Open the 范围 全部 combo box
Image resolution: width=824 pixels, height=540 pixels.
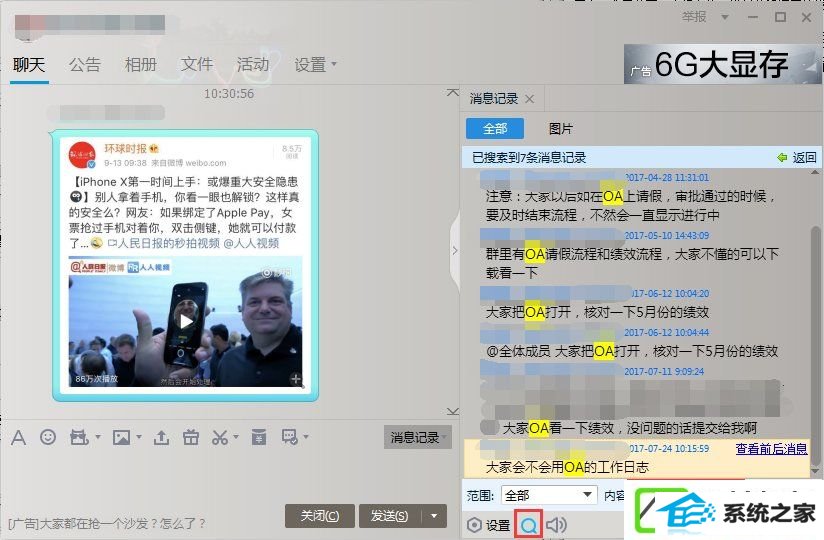pos(549,495)
